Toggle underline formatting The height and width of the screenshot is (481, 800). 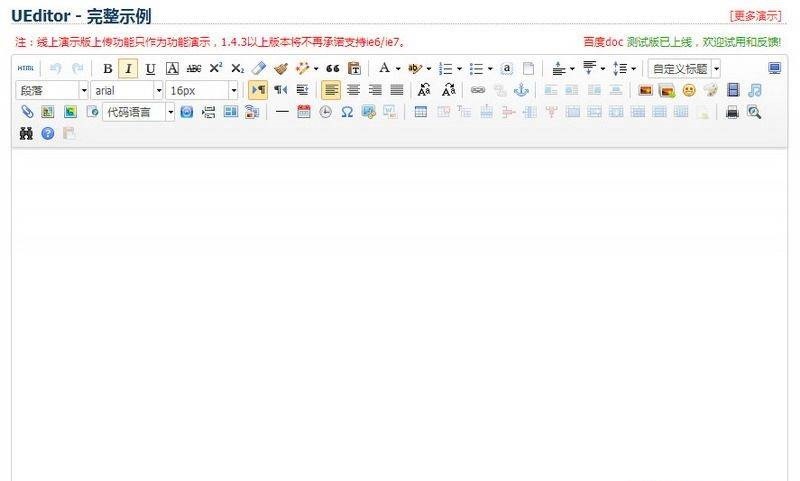150,69
